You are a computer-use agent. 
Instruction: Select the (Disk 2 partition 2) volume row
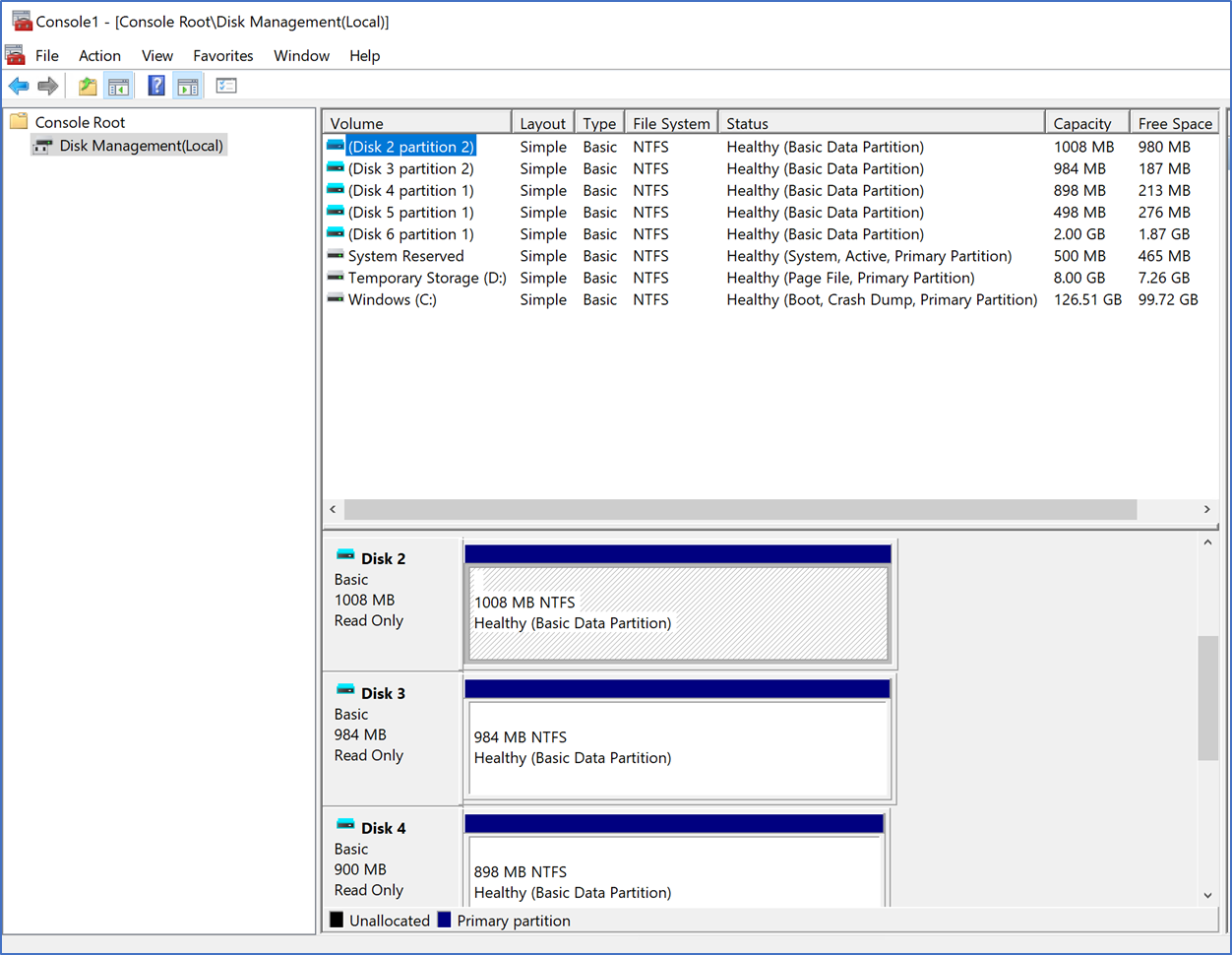[770, 147]
